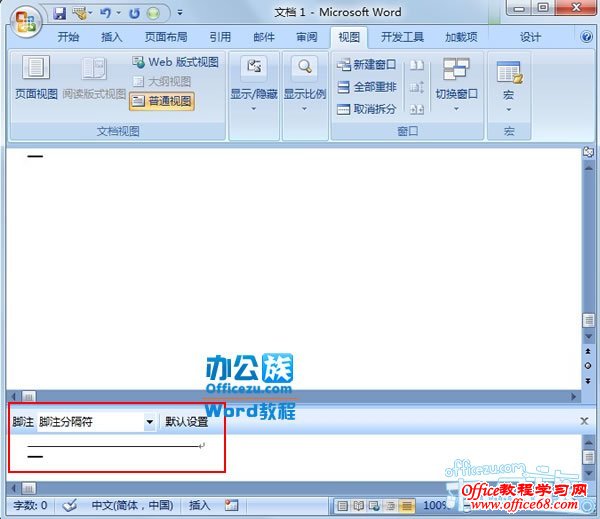600x519 pixels.
Task: Click the proofing check icon in the status bar
Action: (x=70, y=505)
